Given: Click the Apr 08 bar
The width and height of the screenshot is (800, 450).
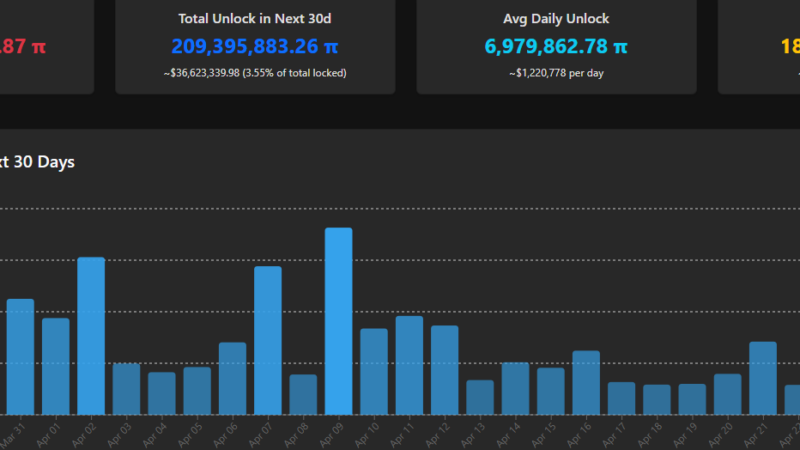Looking at the screenshot, I should click(x=303, y=394).
